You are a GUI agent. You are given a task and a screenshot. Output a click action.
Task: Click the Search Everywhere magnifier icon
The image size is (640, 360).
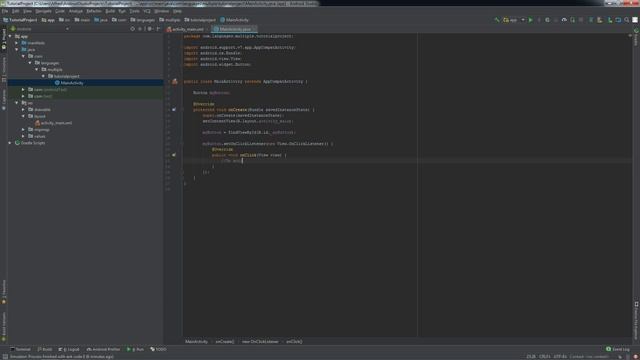pos(627,20)
